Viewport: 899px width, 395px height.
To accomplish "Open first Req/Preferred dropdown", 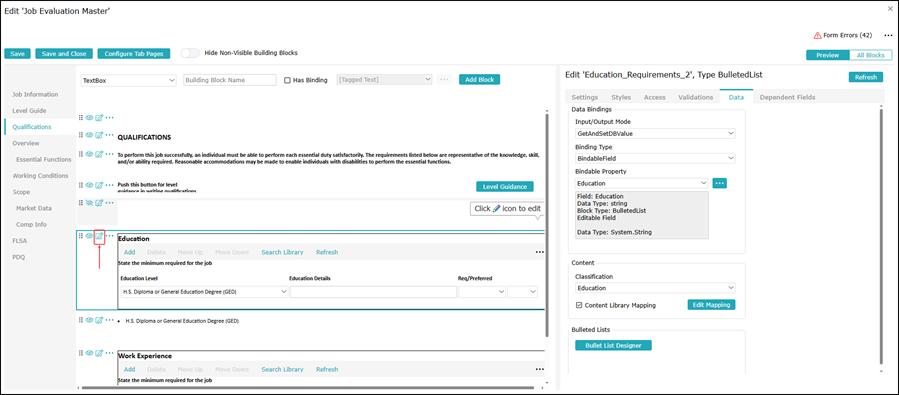I will (482, 292).
